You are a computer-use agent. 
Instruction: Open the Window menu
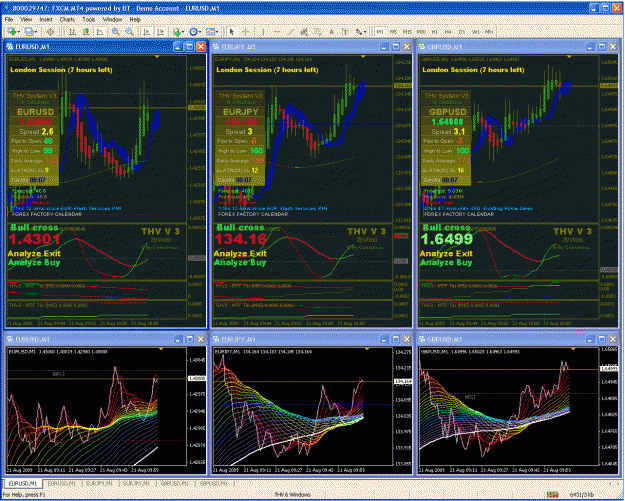(x=112, y=19)
